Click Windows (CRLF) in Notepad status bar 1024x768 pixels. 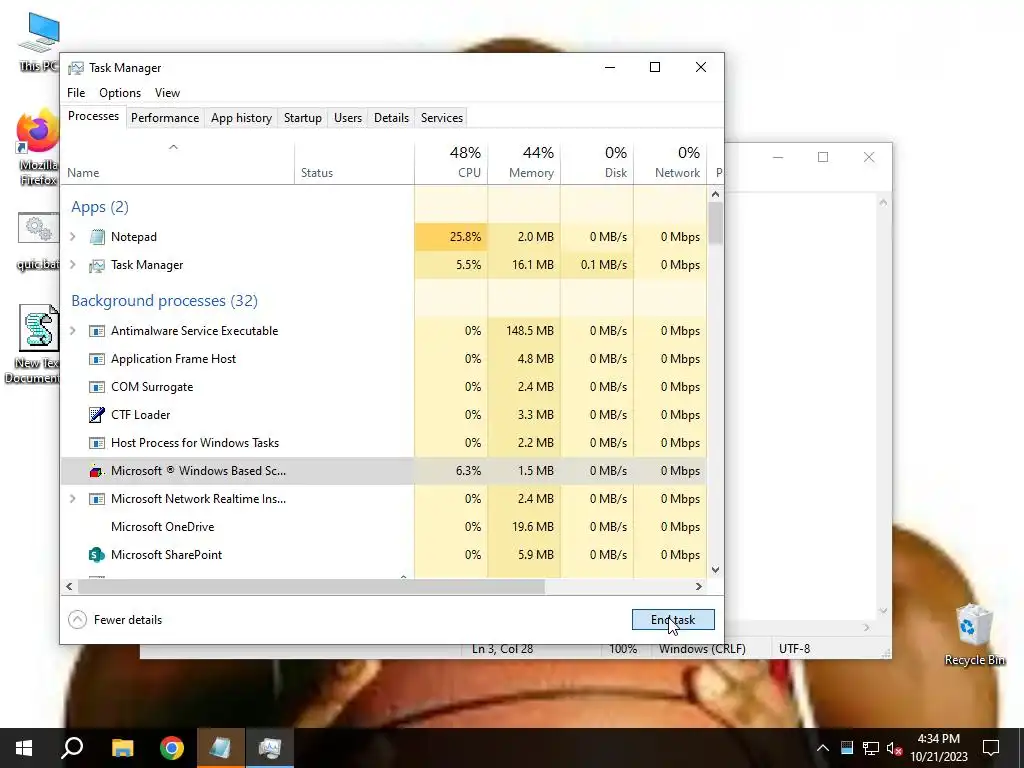pos(702,648)
